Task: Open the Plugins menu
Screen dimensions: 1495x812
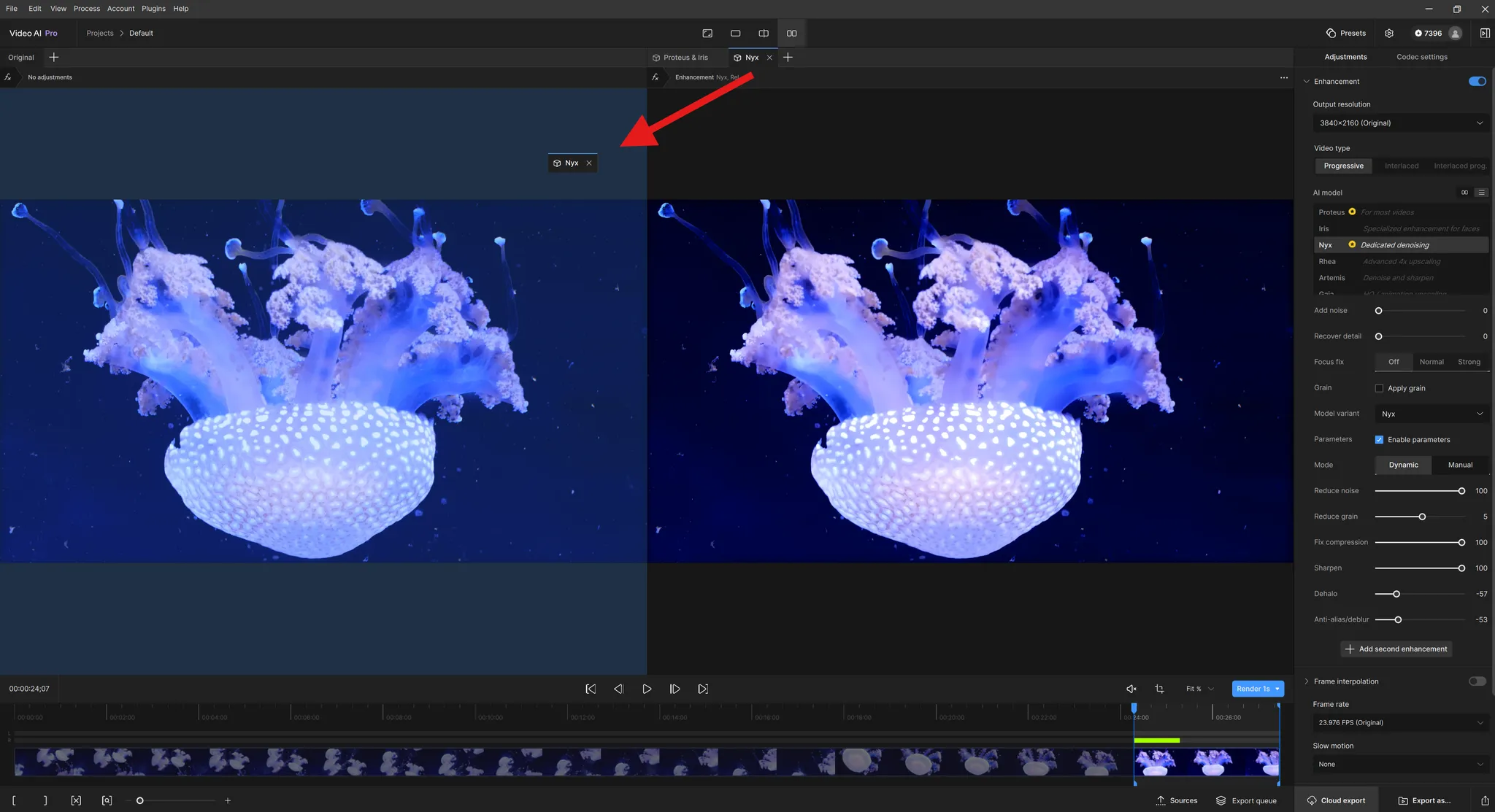Action: 153,9
